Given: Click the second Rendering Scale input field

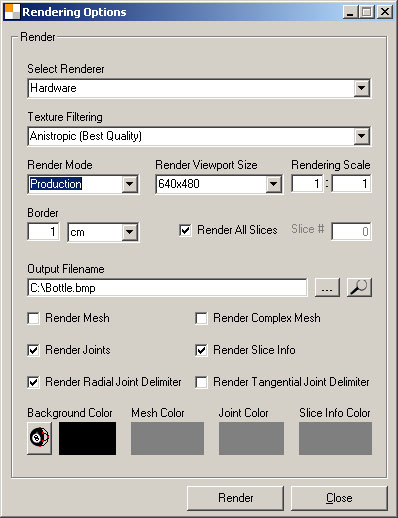Looking at the screenshot, I should 351,184.
